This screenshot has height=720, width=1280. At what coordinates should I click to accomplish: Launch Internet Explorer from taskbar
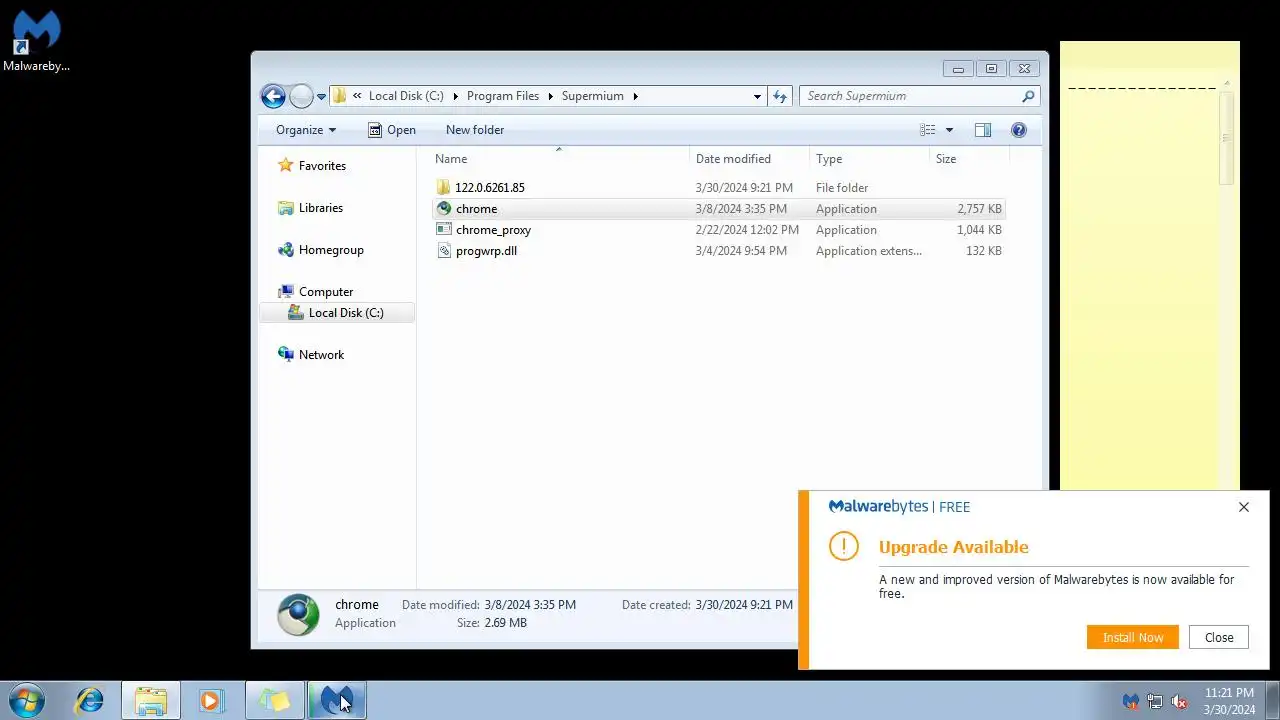point(90,700)
